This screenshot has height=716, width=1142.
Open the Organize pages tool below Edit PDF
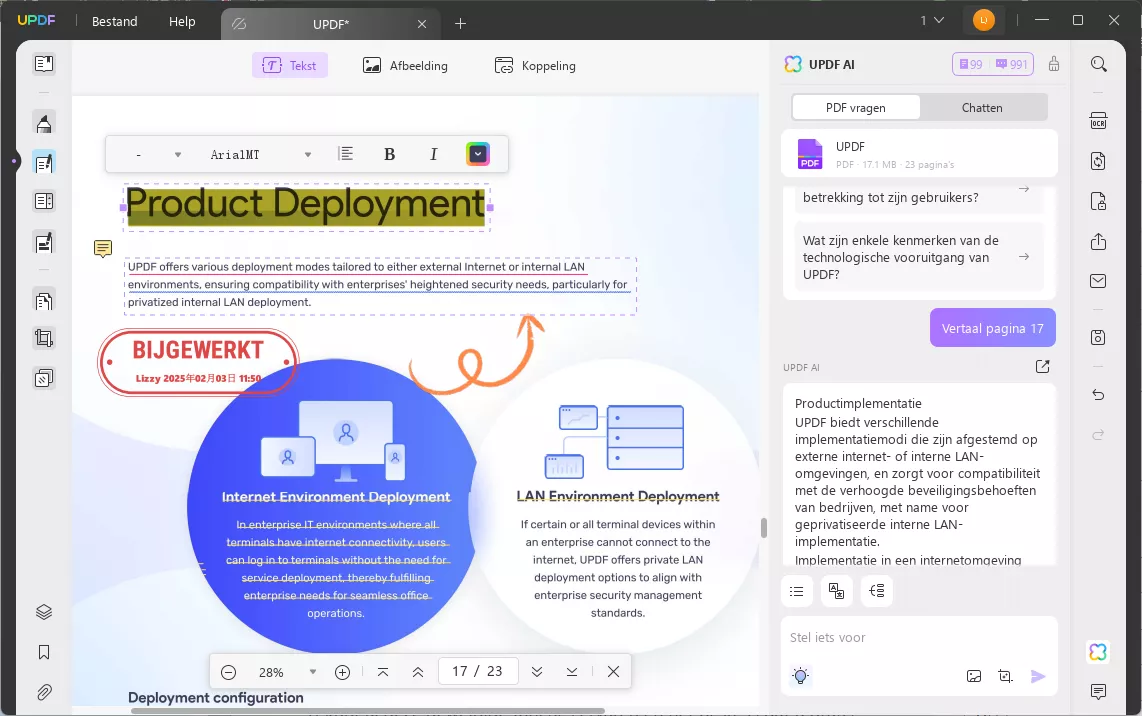pos(44,201)
